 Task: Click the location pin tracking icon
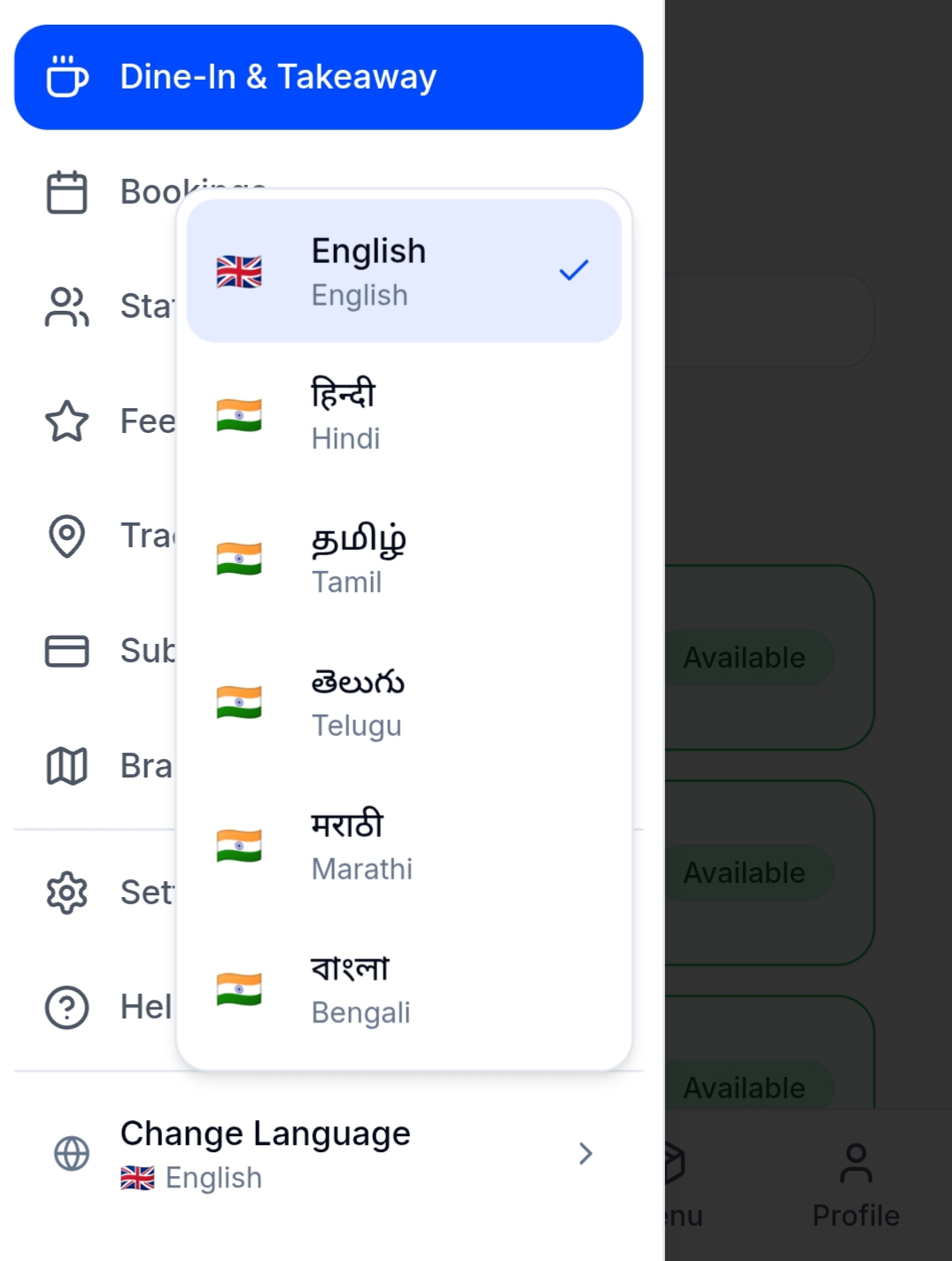(67, 536)
